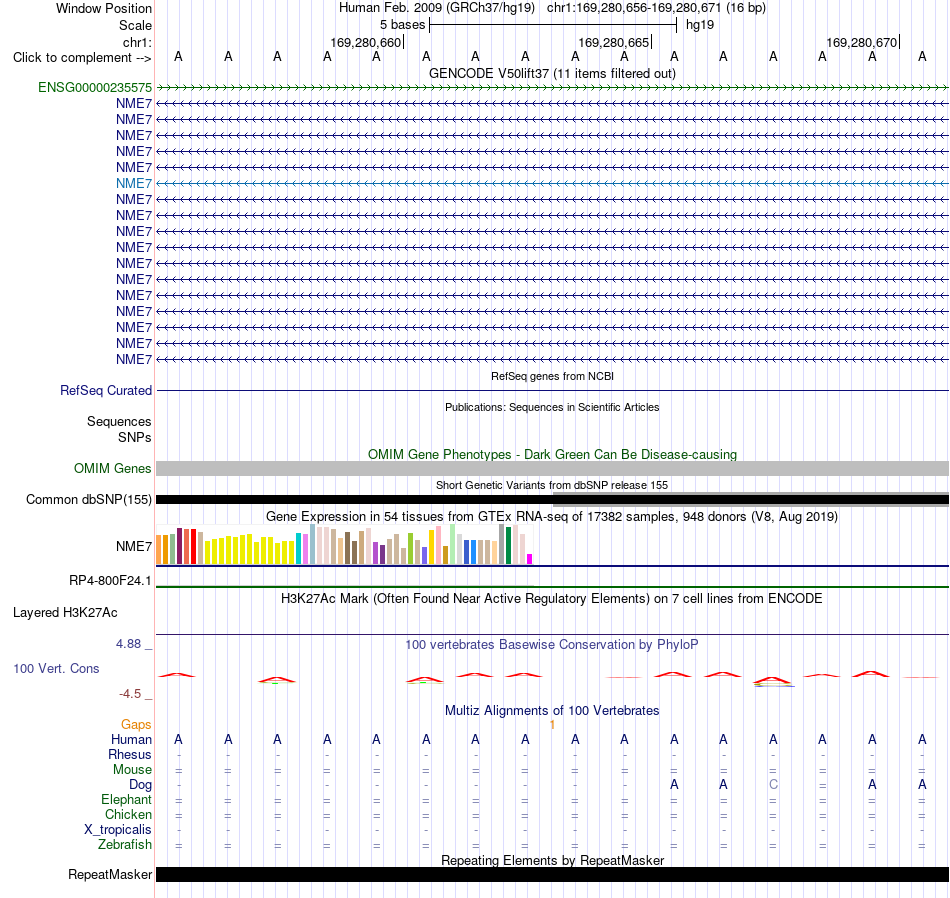Click the orange '1' gap insertion marker
This screenshot has height=898, width=950.
click(x=552, y=725)
